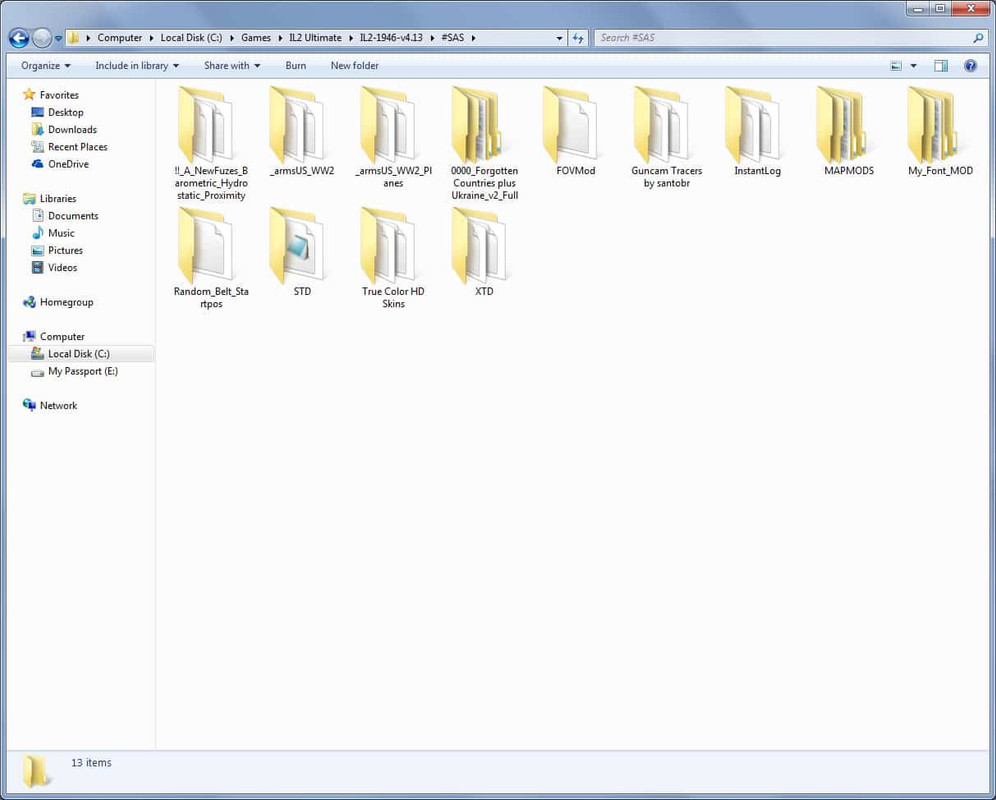996x800 pixels.
Task: Open address bar previous locations dropdown
Action: coord(559,38)
